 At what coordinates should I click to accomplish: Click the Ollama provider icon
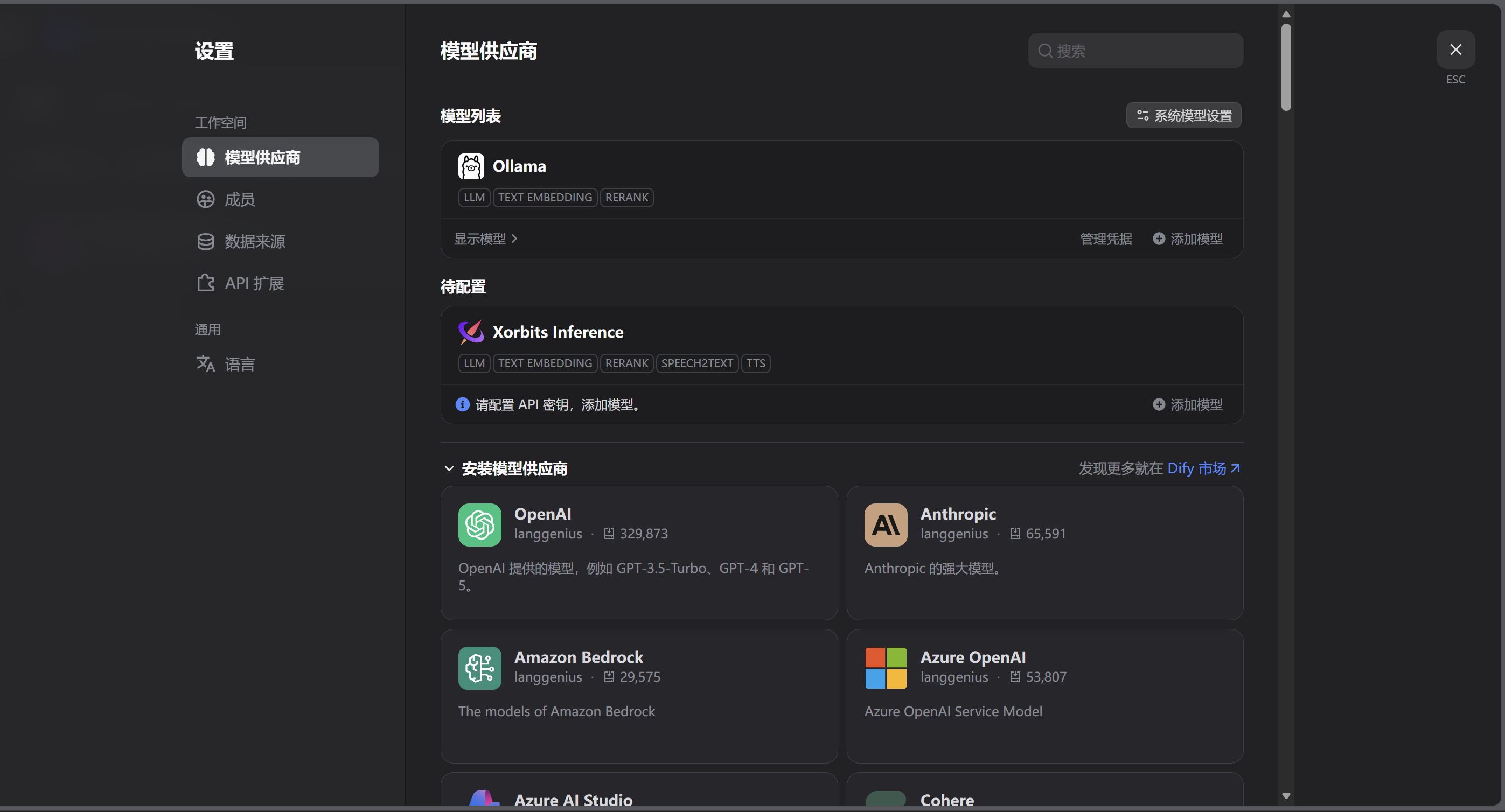click(471, 166)
